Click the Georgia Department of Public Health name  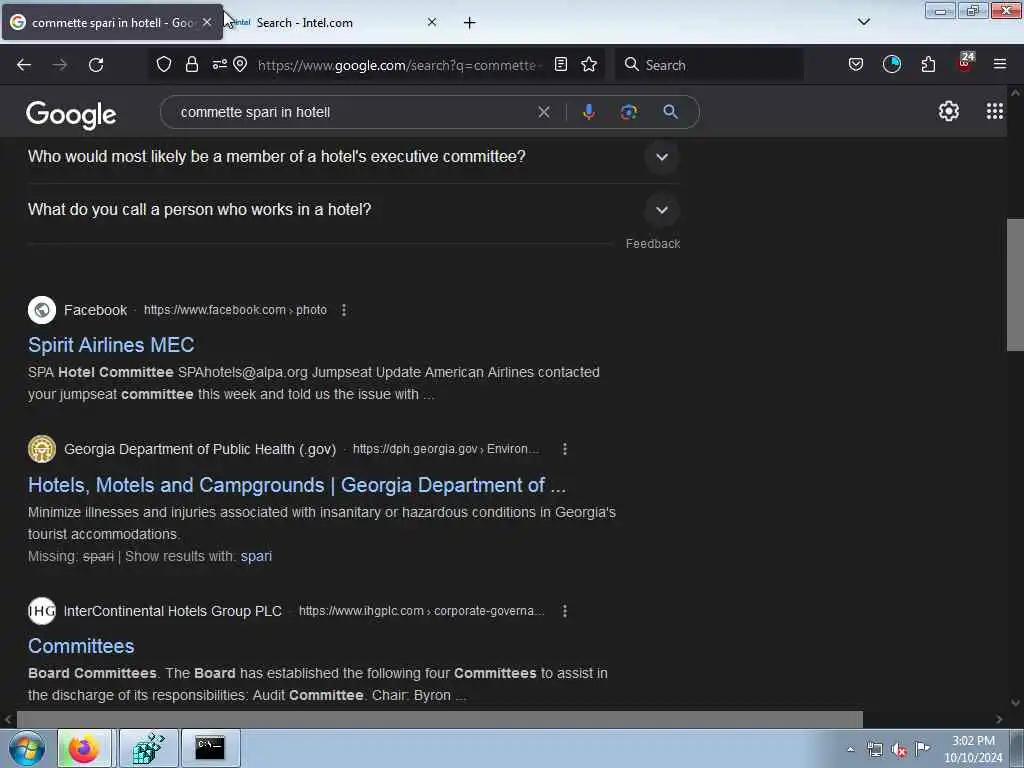200,449
